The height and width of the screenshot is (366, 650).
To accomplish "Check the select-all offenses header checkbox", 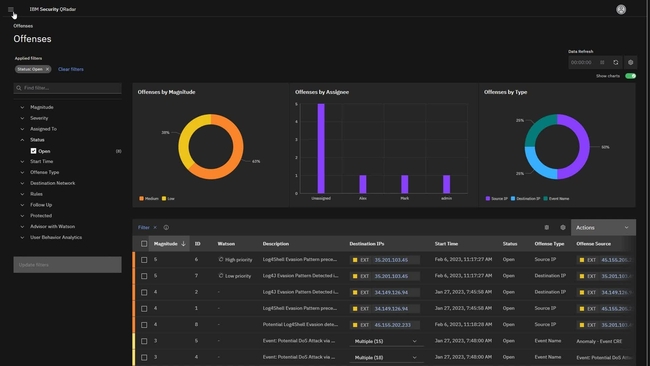I will click(x=144, y=244).
